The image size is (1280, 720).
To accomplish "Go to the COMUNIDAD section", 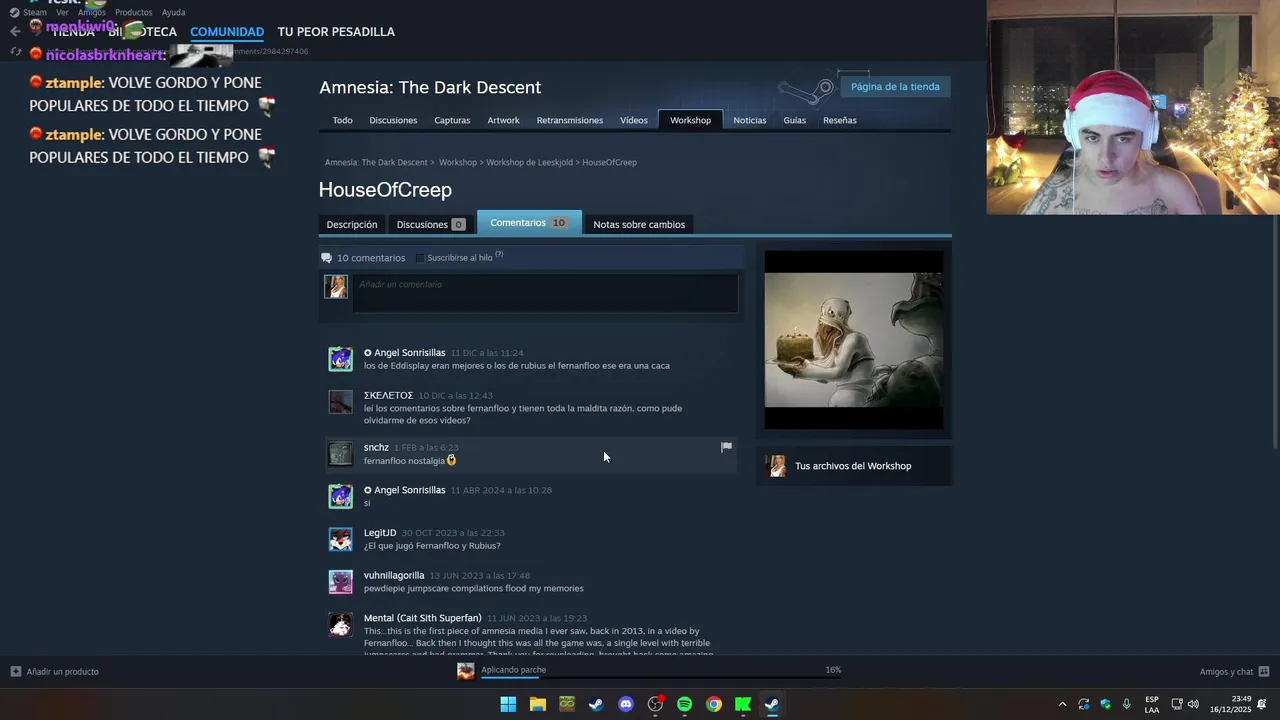I will click(x=227, y=32).
